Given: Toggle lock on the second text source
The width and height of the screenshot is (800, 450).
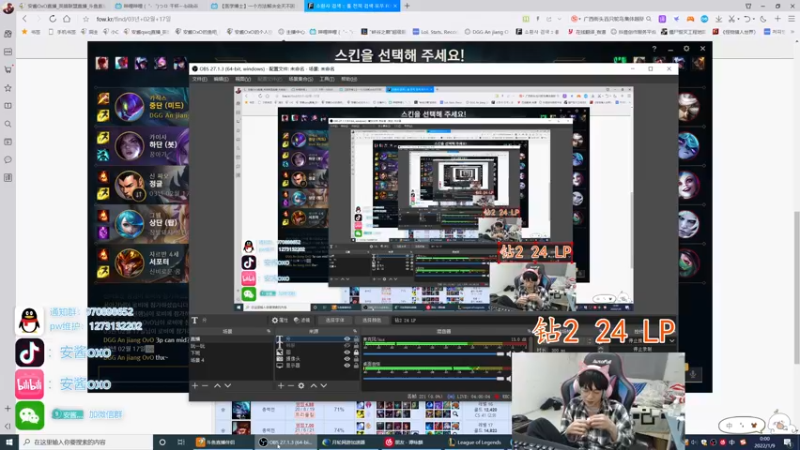Looking at the screenshot, I should click(x=356, y=346).
